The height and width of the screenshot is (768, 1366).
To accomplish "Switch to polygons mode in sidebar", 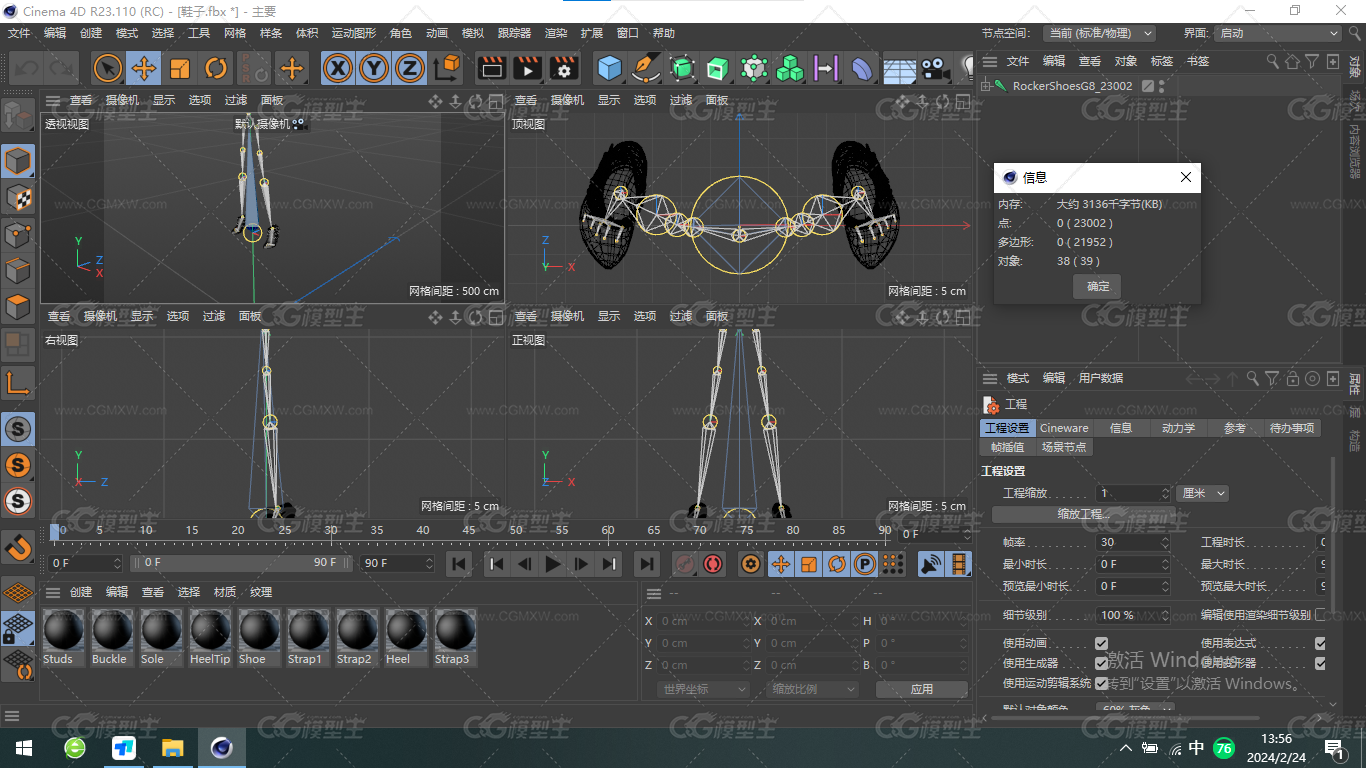I will point(18,307).
